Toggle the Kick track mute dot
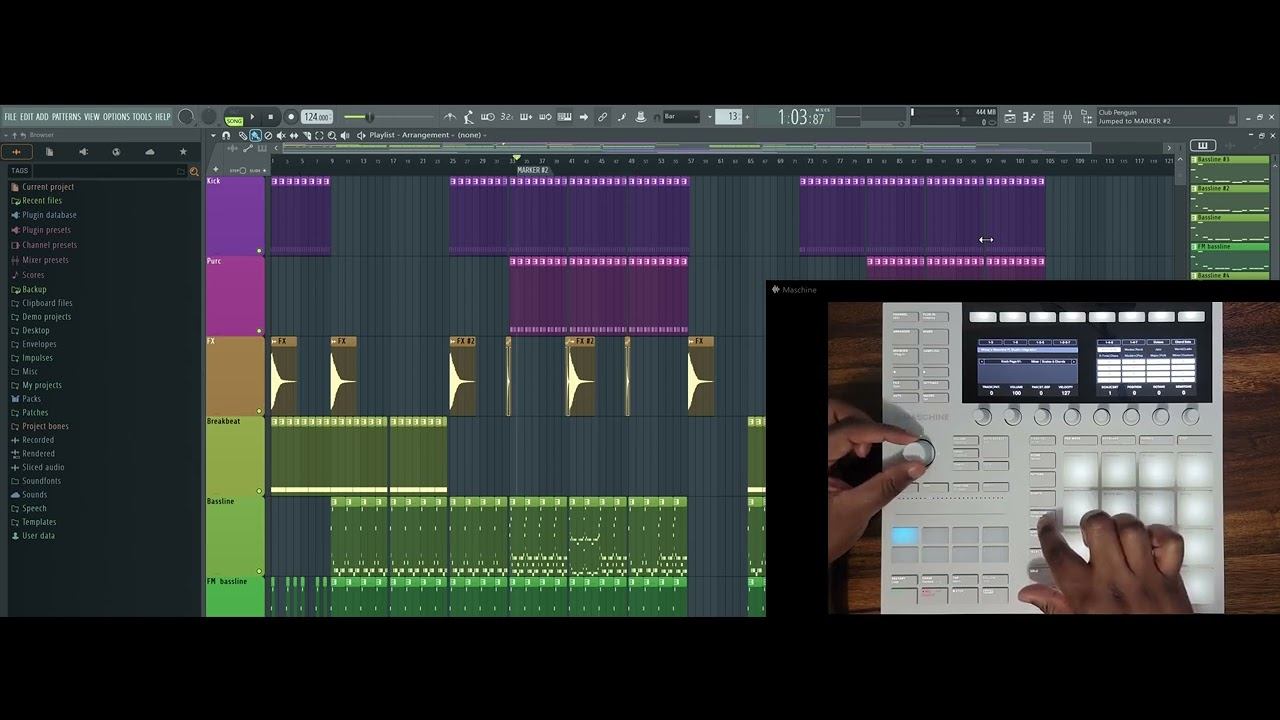The width and height of the screenshot is (1280, 720). pyautogui.click(x=259, y=251)
